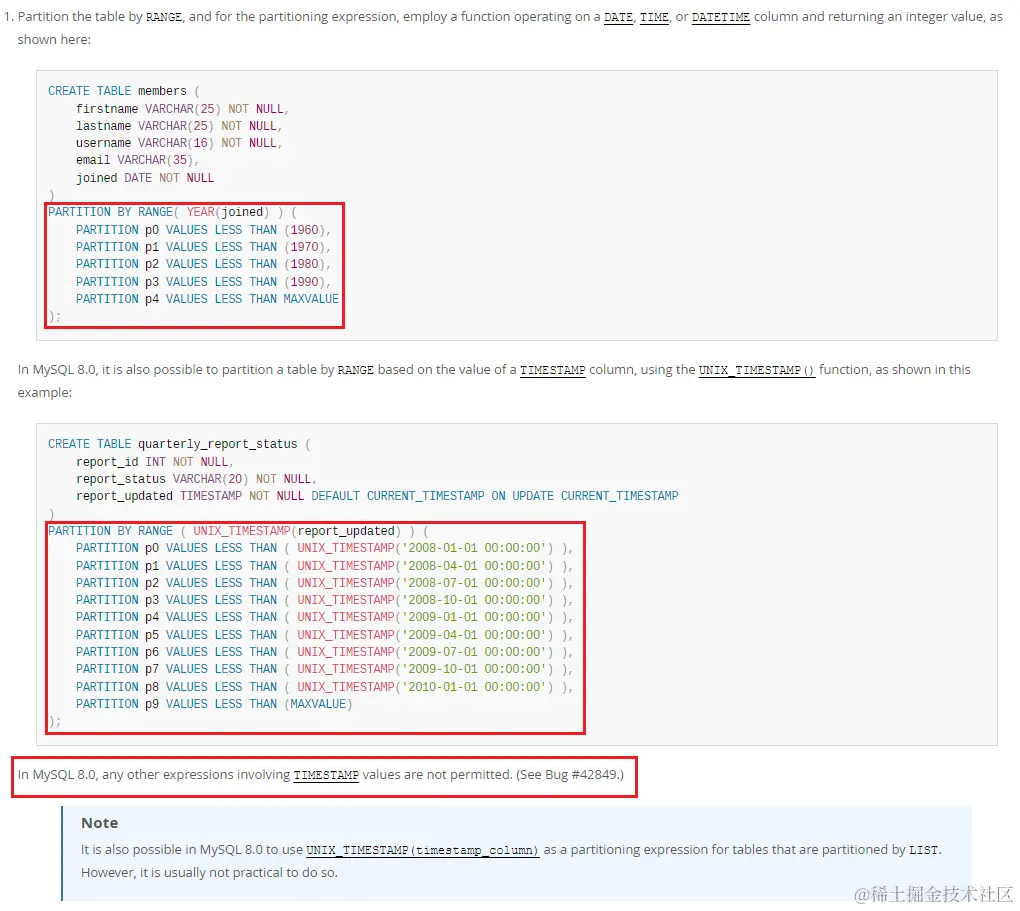This screenshot has width=1020, height=911.
Task: Click 'p9 VALUES LESS THAN (MAXVALUE)' line
Action: 213,704
